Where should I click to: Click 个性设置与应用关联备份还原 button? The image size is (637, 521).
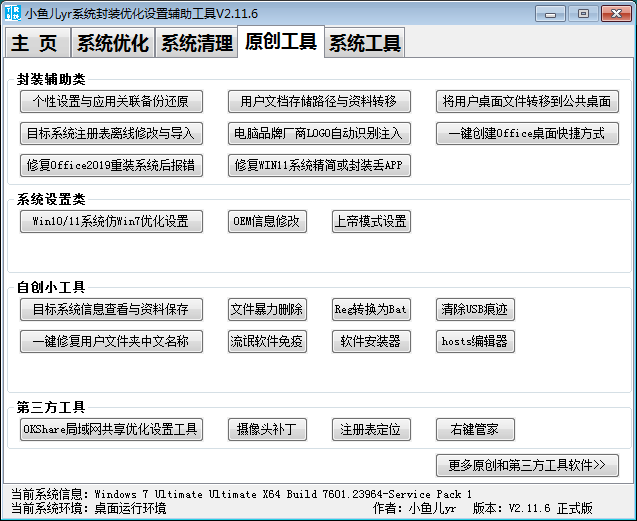111,102
